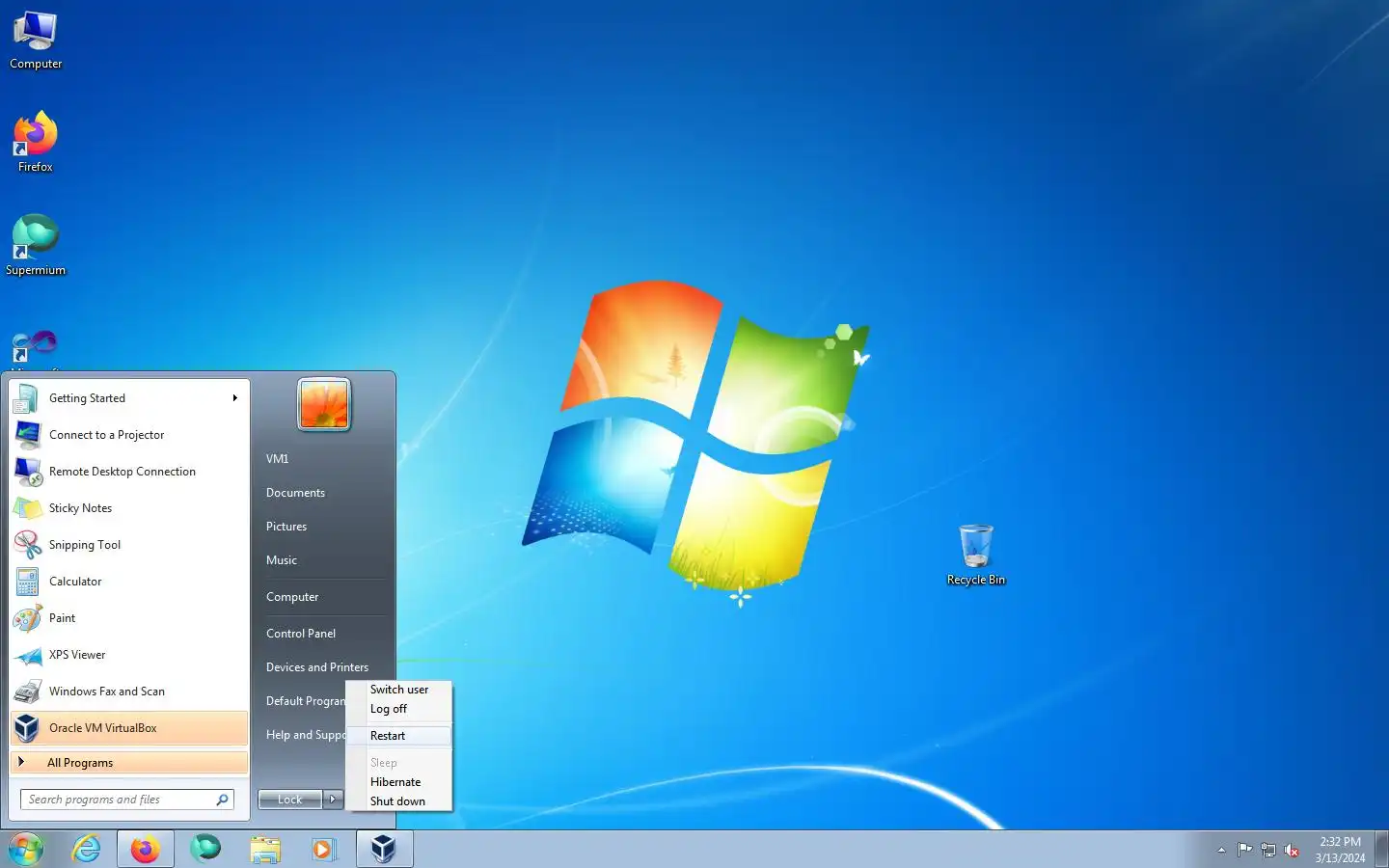This screenshot has height=868, width=1389.
Task: Select Hibernate in the power menu
Action: (x=399, y=782)
